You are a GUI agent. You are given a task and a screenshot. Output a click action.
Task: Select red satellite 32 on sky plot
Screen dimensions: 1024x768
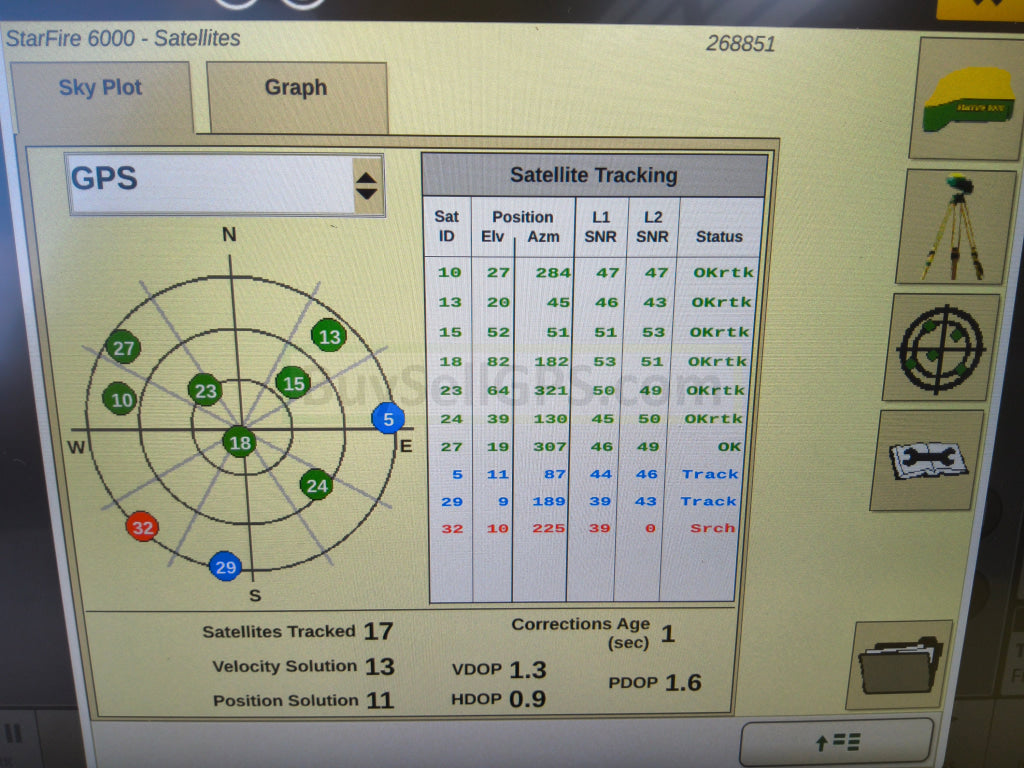point(142,526)
